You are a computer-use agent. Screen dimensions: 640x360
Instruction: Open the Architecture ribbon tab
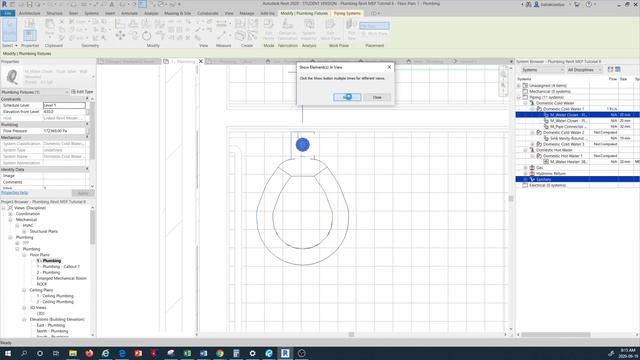[29, 13]
